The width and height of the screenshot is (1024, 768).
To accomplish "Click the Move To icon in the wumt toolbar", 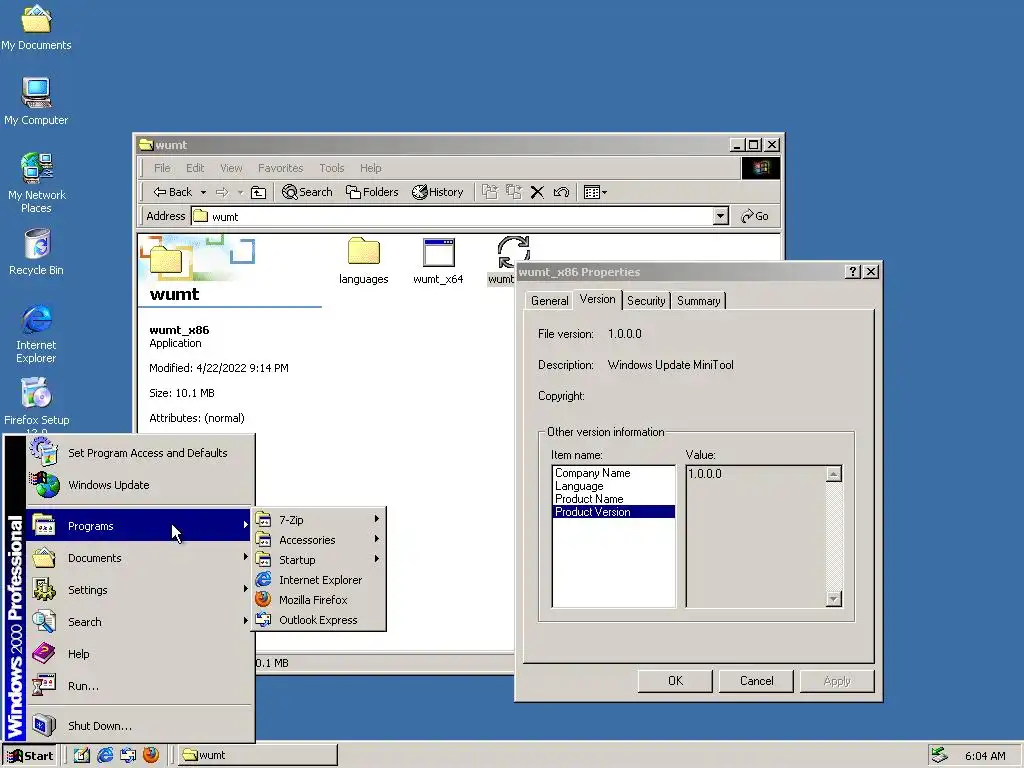I will coord(490,192).
